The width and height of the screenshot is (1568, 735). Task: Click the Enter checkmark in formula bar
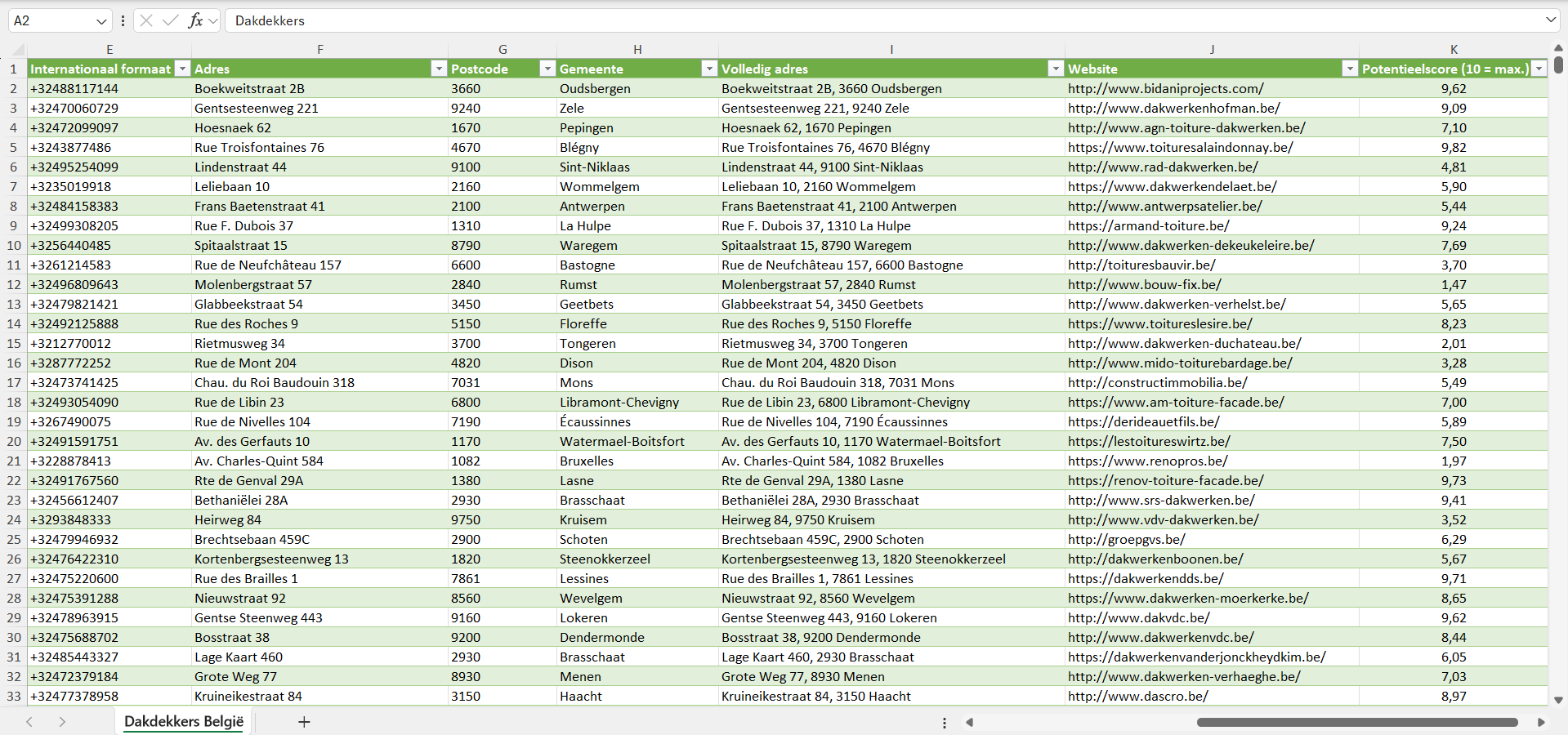tap(171, 20)
